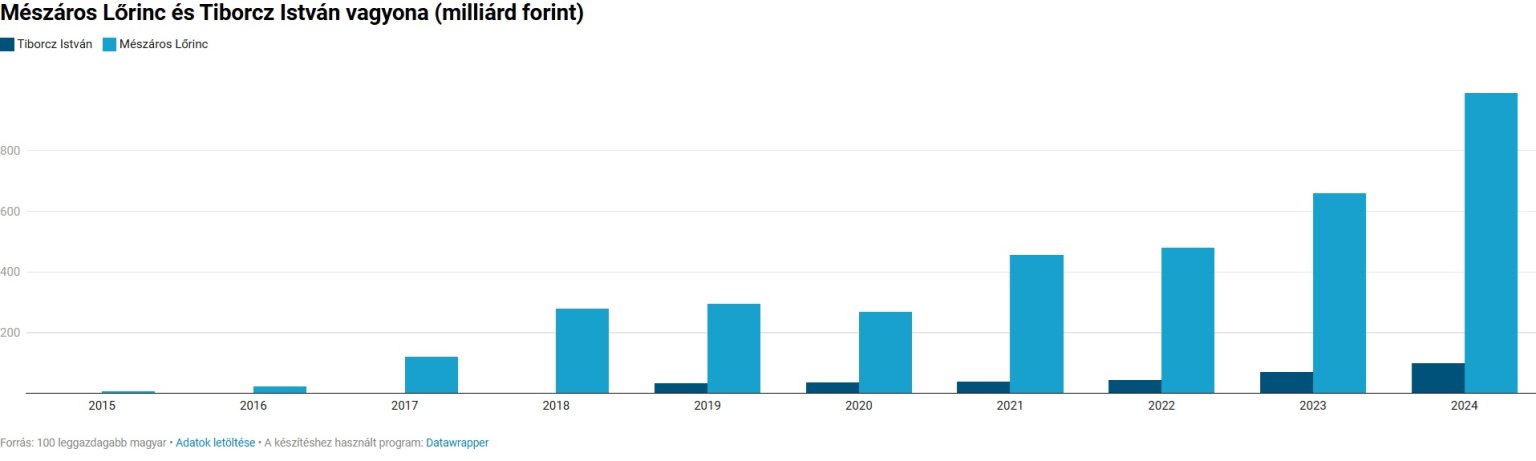Screen dimensions: 1536x461
Task: Click the 600 y-axis value
Action: pyautogui.click(x=10, y=212)
